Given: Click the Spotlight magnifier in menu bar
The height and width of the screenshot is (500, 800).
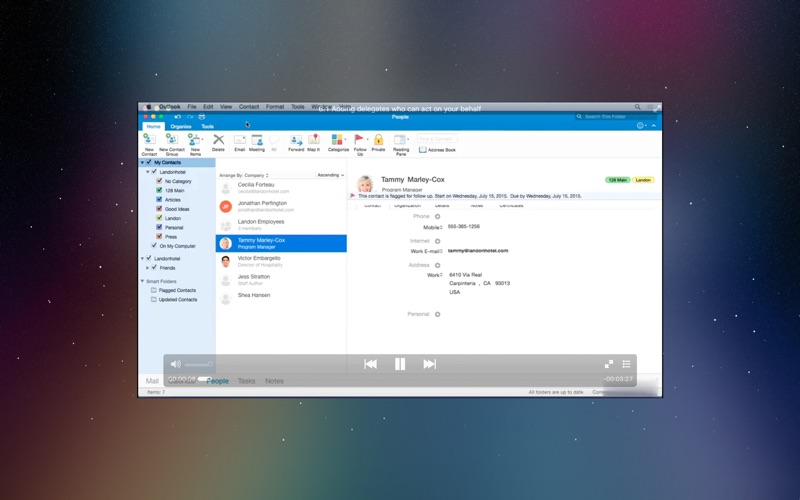Looking at the screenshot, I should 637,107.
